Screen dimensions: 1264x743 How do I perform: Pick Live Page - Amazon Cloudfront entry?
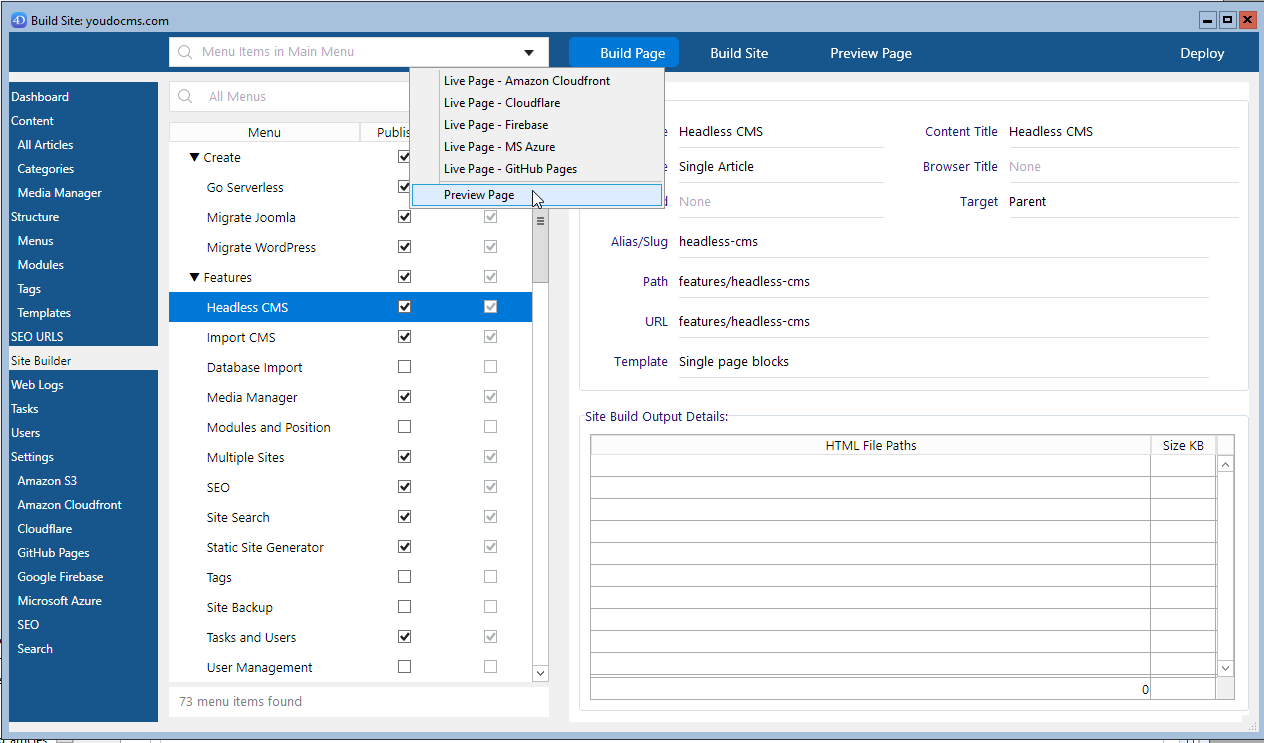tap(526, 81)
